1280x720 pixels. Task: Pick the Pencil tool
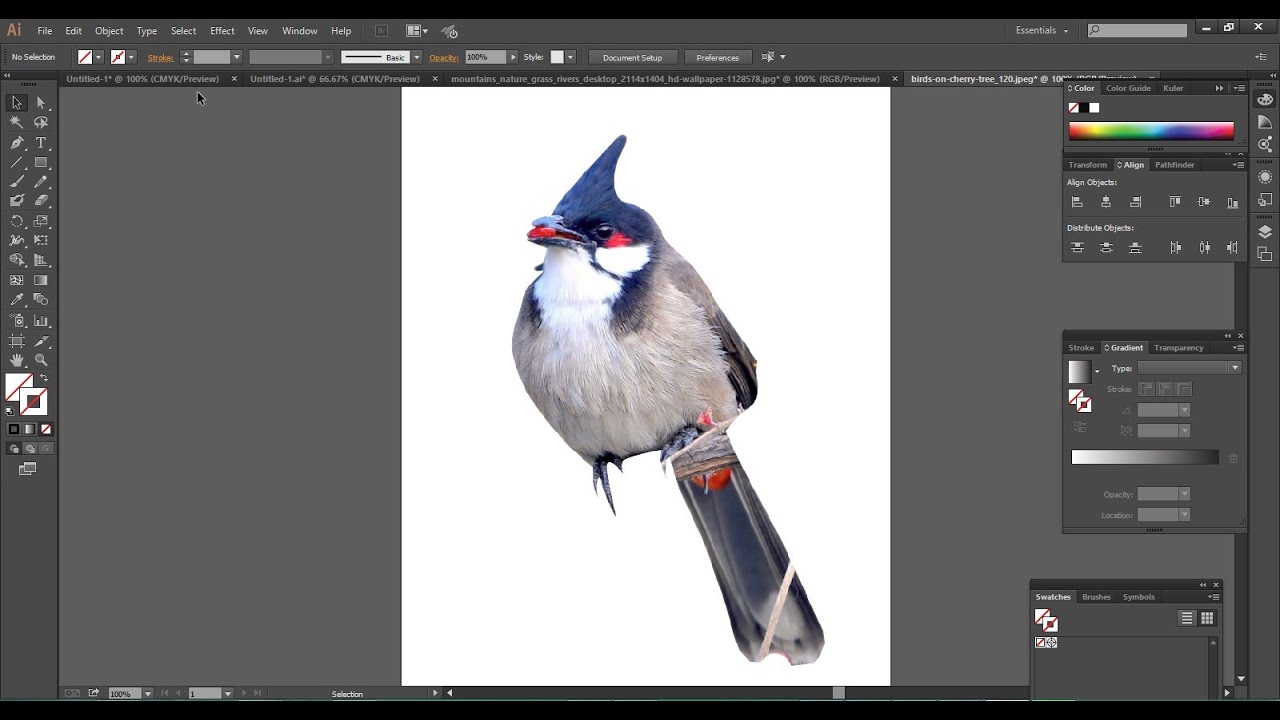pyautogui.click(x=41, y=181)
